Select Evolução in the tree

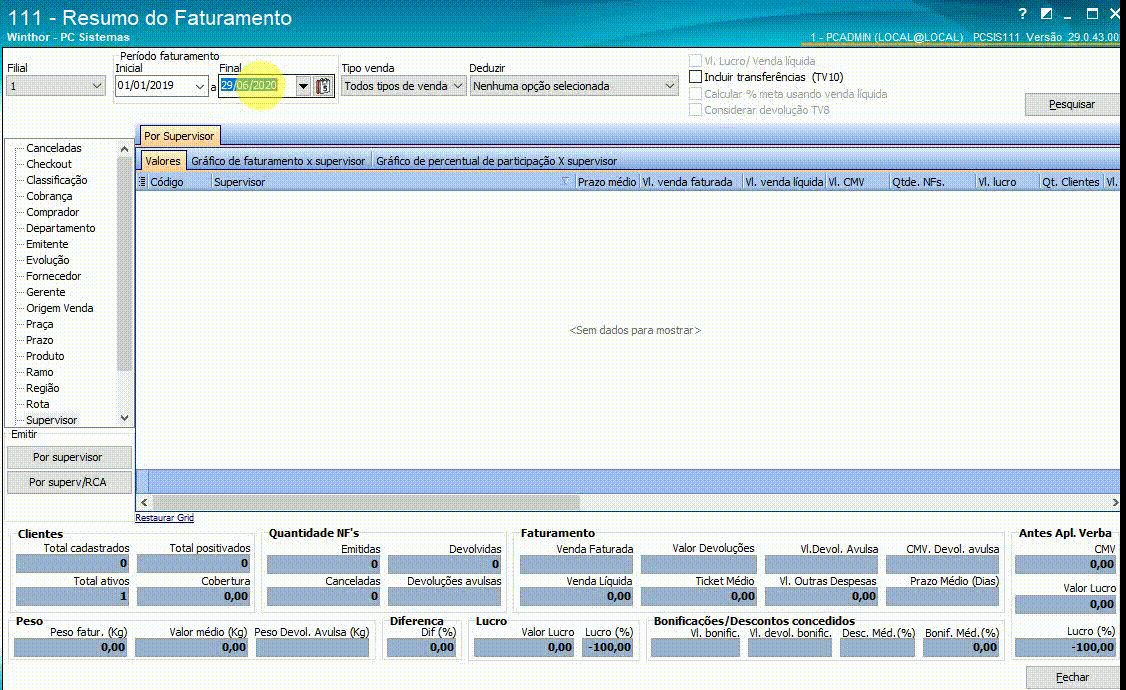click(47, 260)
